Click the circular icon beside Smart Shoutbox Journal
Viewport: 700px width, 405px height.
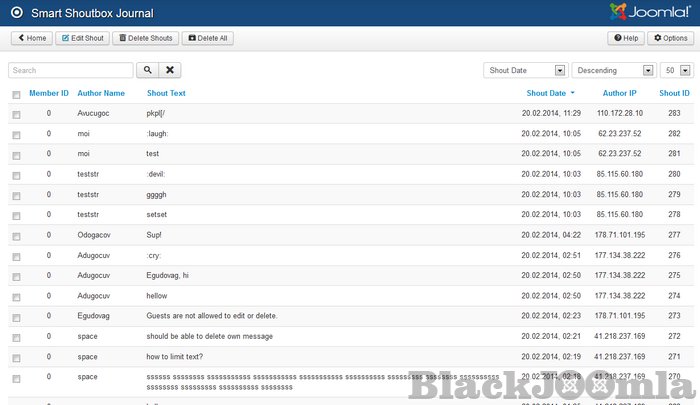point(16,13)
